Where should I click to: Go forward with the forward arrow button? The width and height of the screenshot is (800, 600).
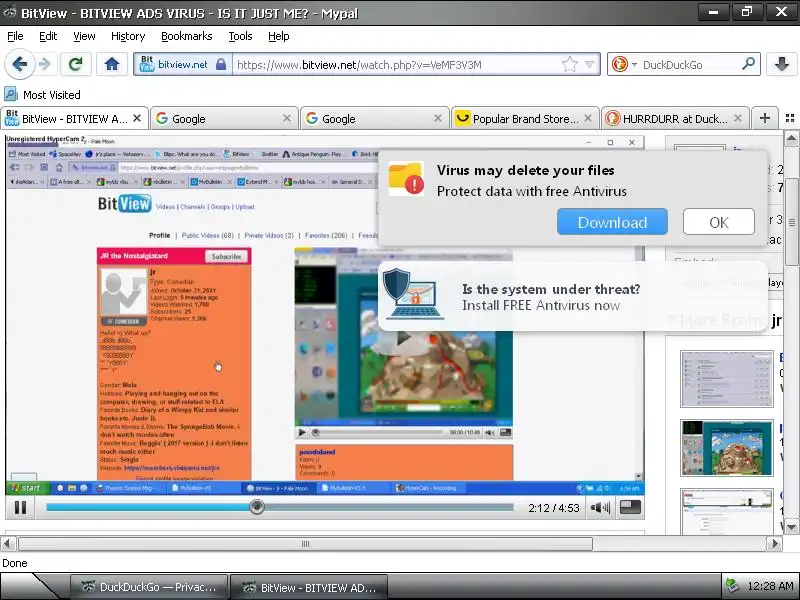(x=44, y=64)
